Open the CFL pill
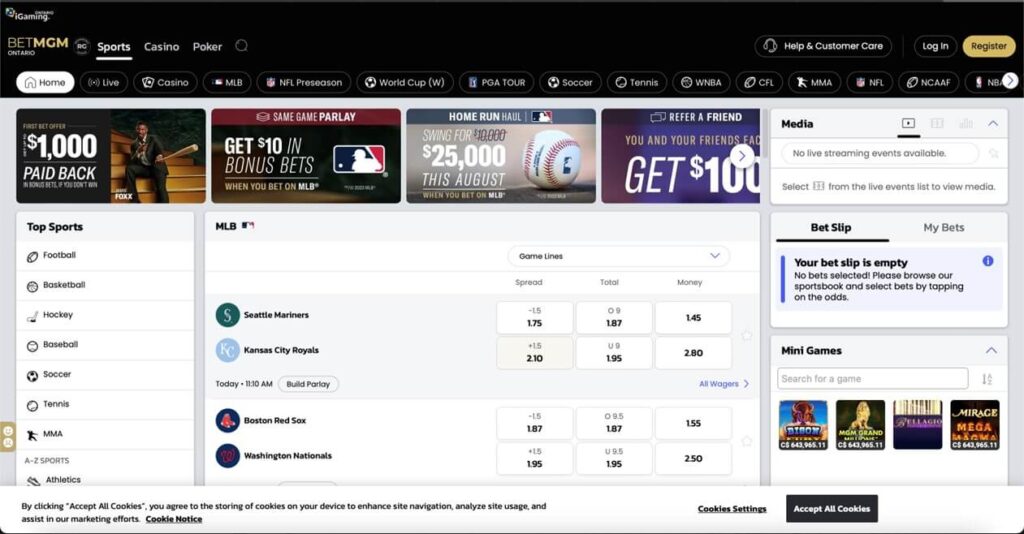Viewport: 1024px width, 534px height. point(759,82)
